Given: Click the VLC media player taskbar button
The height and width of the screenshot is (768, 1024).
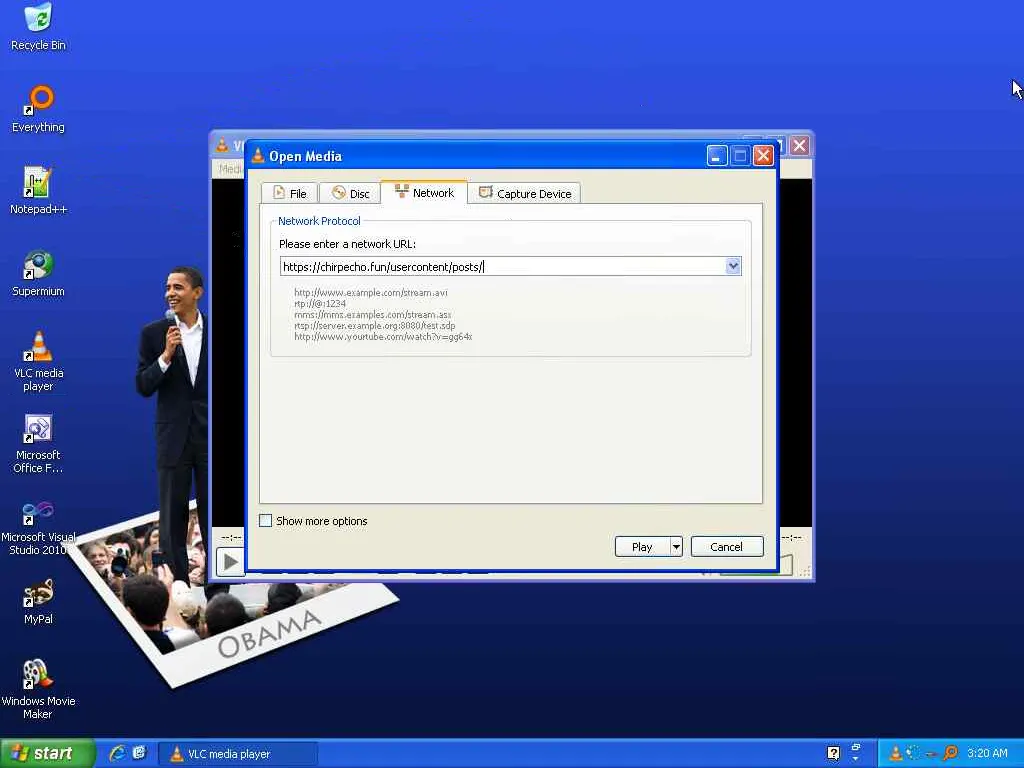Looking at the screenshot, I should click(x=238, y=754).
